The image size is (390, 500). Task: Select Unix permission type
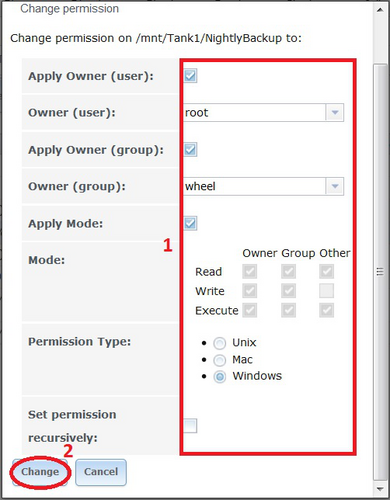pos(220,343)
